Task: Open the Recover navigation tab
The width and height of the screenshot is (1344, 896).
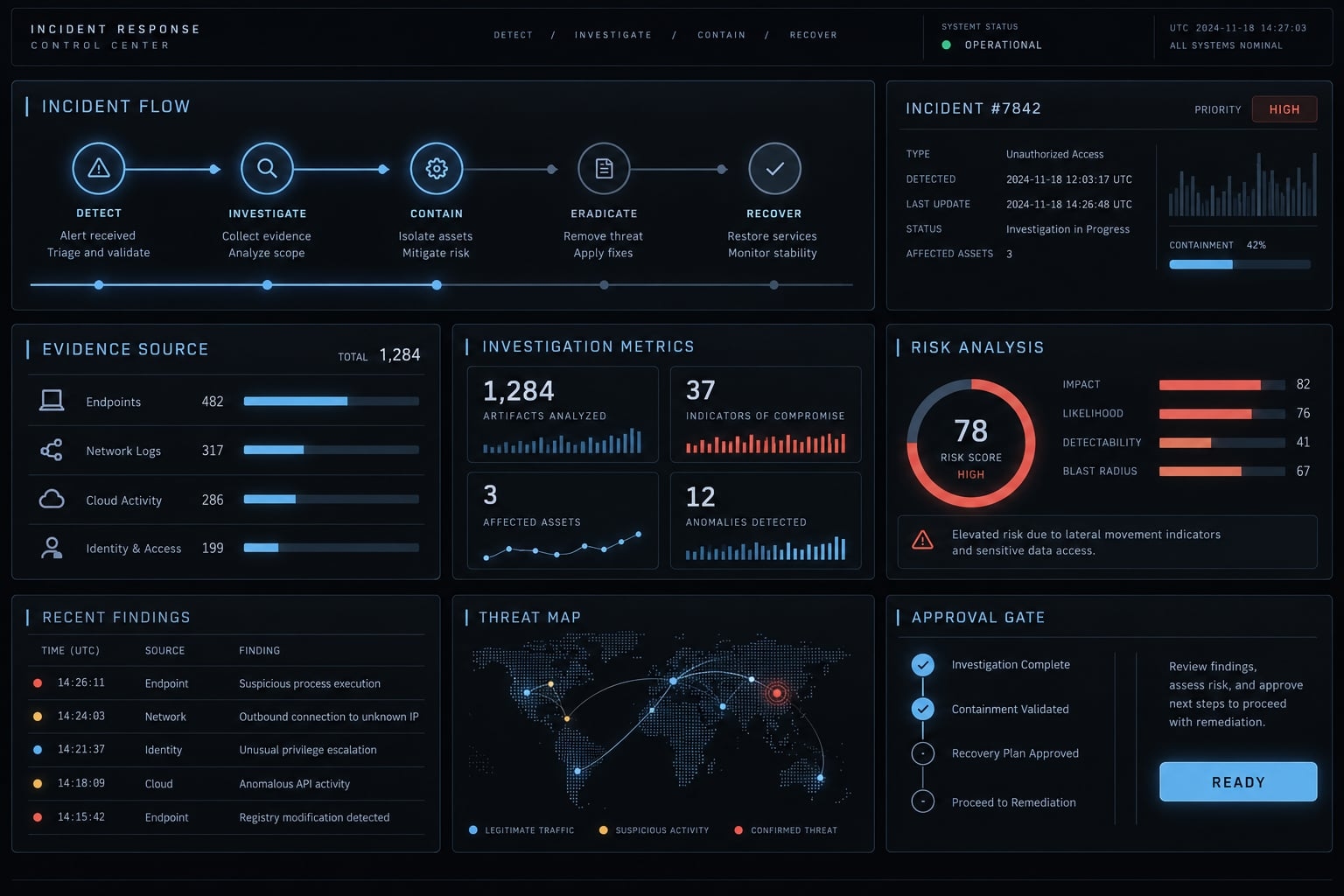Action: point(813,35)
